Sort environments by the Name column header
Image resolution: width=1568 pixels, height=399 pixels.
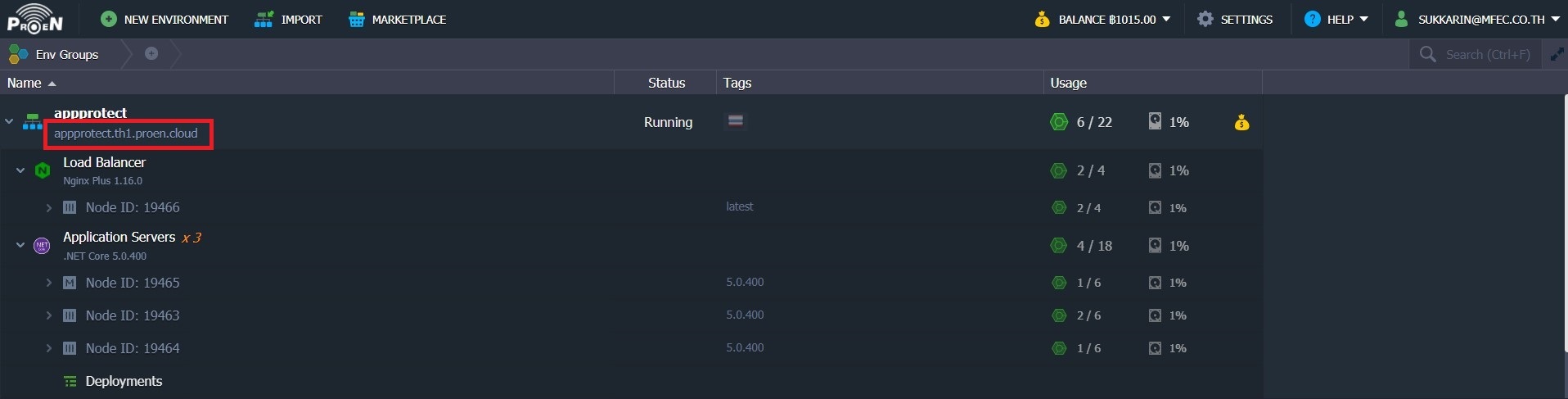pyautogui.click(x=25, y=83)
